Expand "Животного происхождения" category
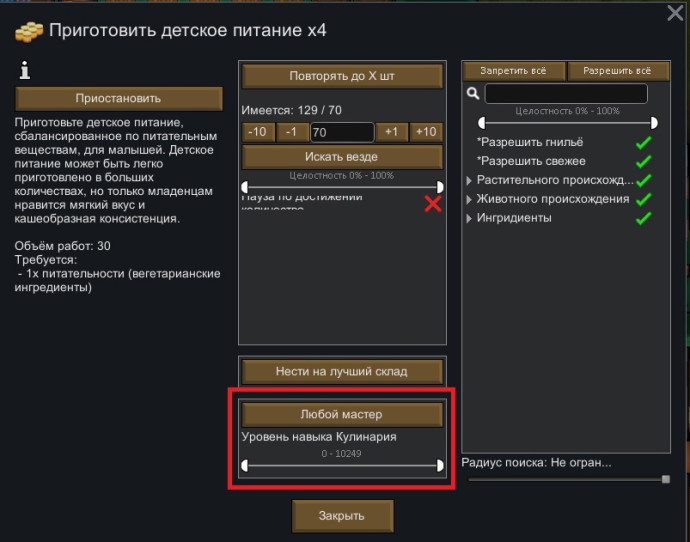690x542 pixels. point(471,200)
